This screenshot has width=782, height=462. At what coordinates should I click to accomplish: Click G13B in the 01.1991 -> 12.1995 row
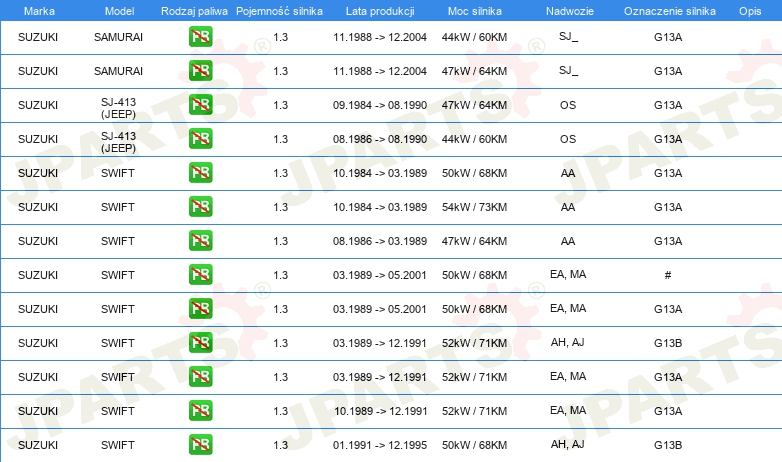[668, 445]
